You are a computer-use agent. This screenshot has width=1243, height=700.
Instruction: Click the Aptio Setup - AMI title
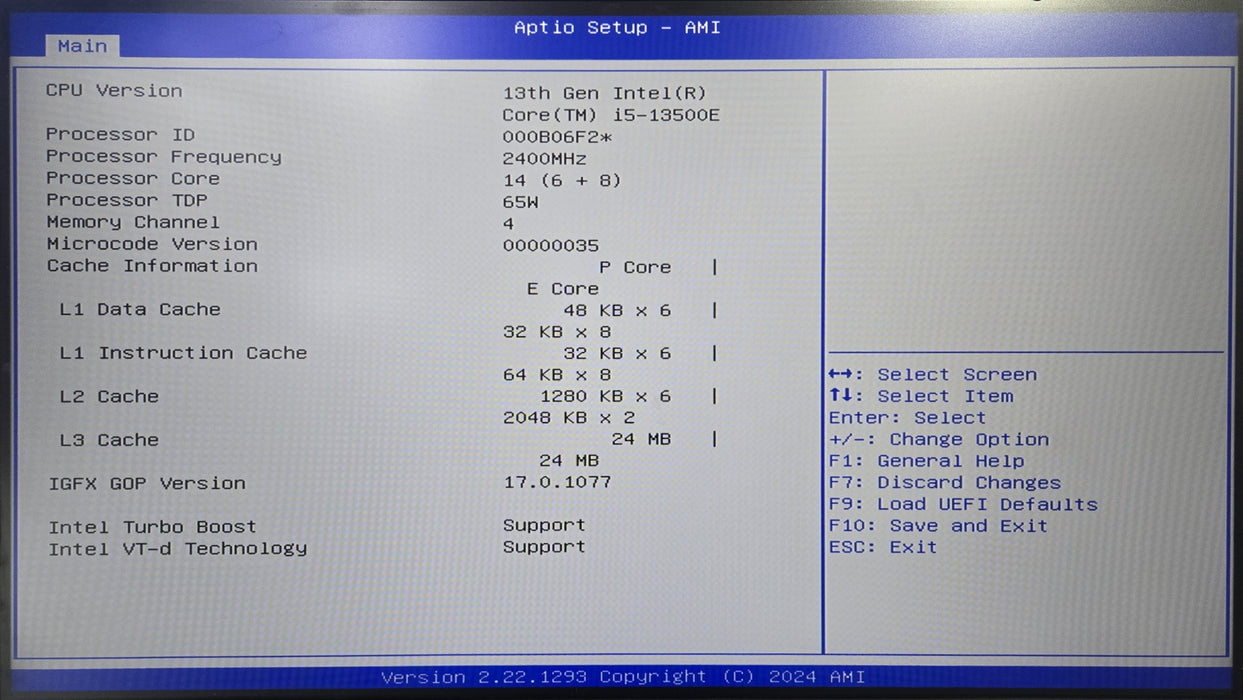(x=617, y=28)
